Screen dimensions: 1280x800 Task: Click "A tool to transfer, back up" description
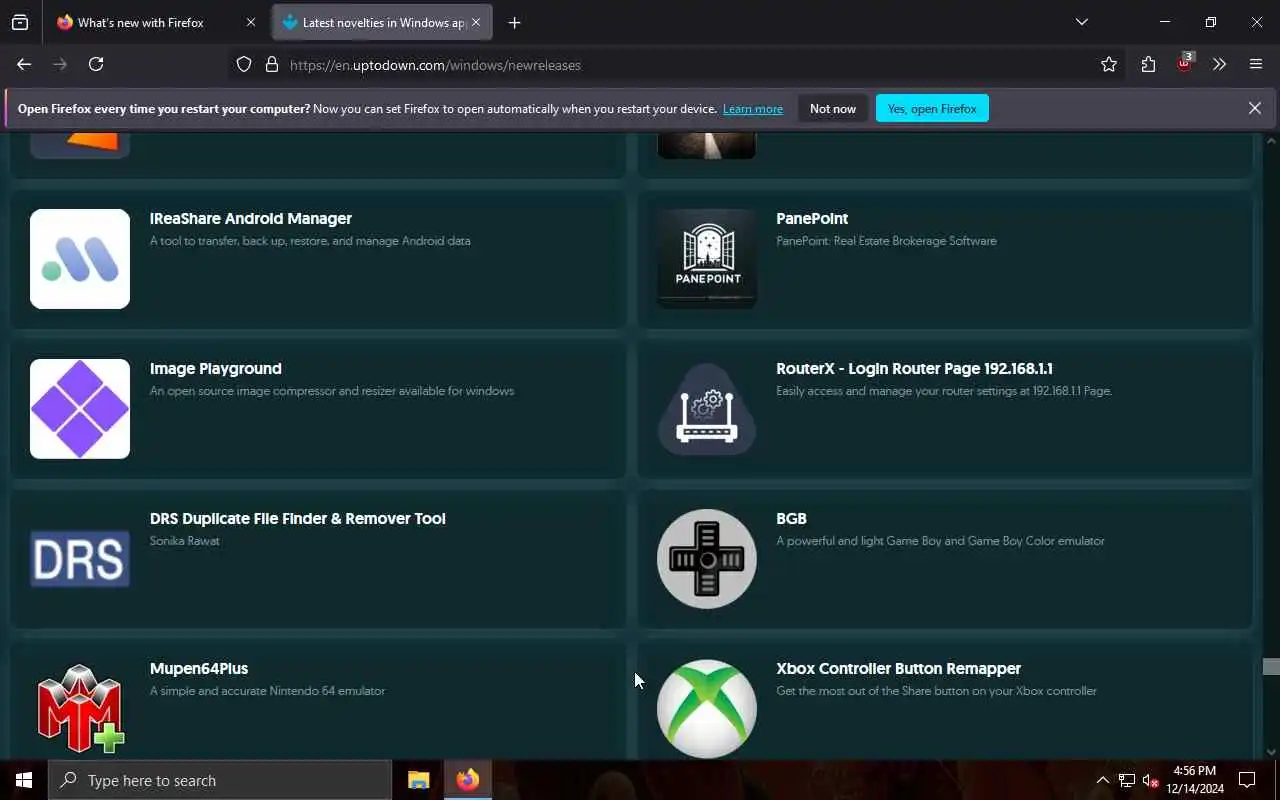(x=310, y=241)
